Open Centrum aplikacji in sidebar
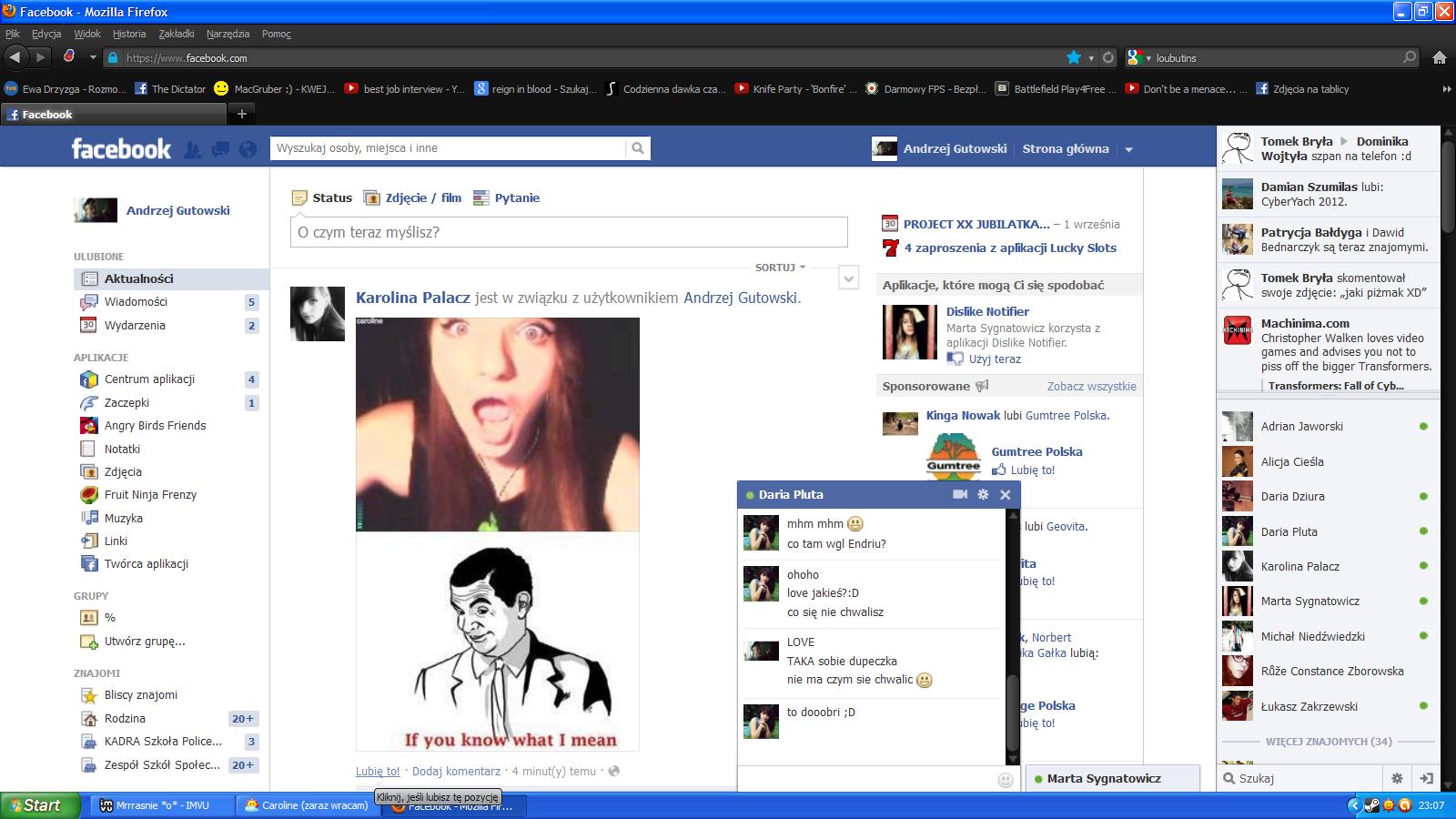The image size is (1456, 819). 149,379
